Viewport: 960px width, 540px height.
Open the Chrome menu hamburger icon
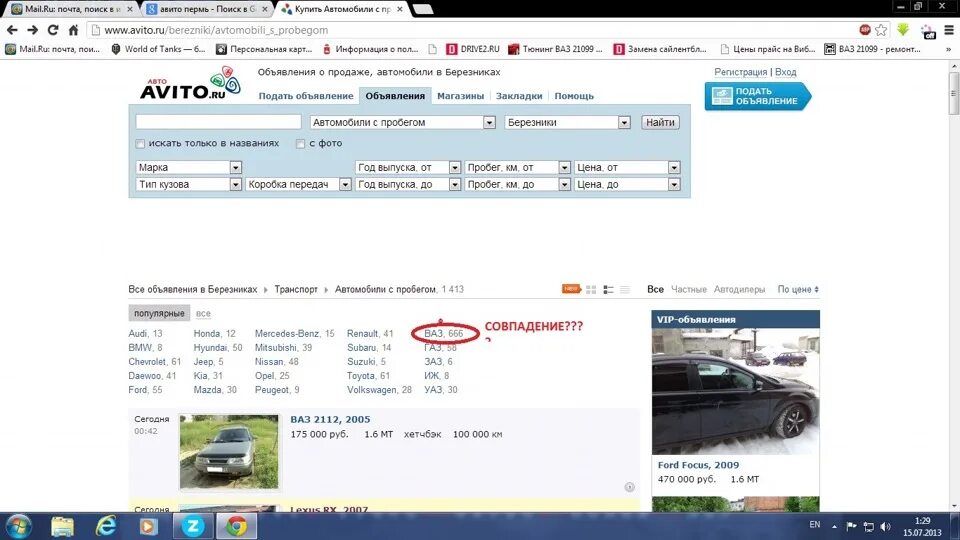coord(949,30)
